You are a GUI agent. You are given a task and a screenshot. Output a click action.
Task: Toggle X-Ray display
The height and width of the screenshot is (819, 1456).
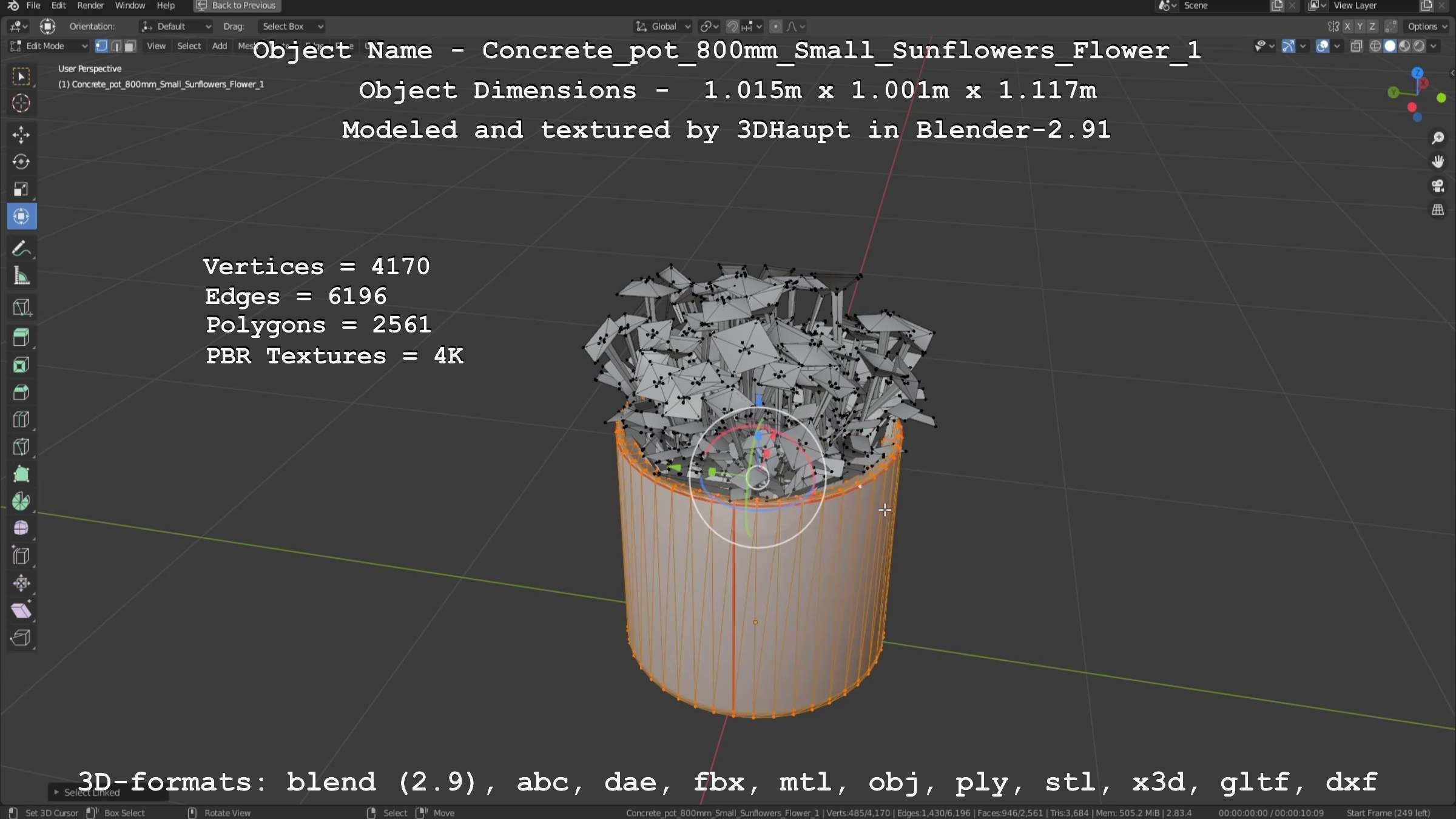1357,46
